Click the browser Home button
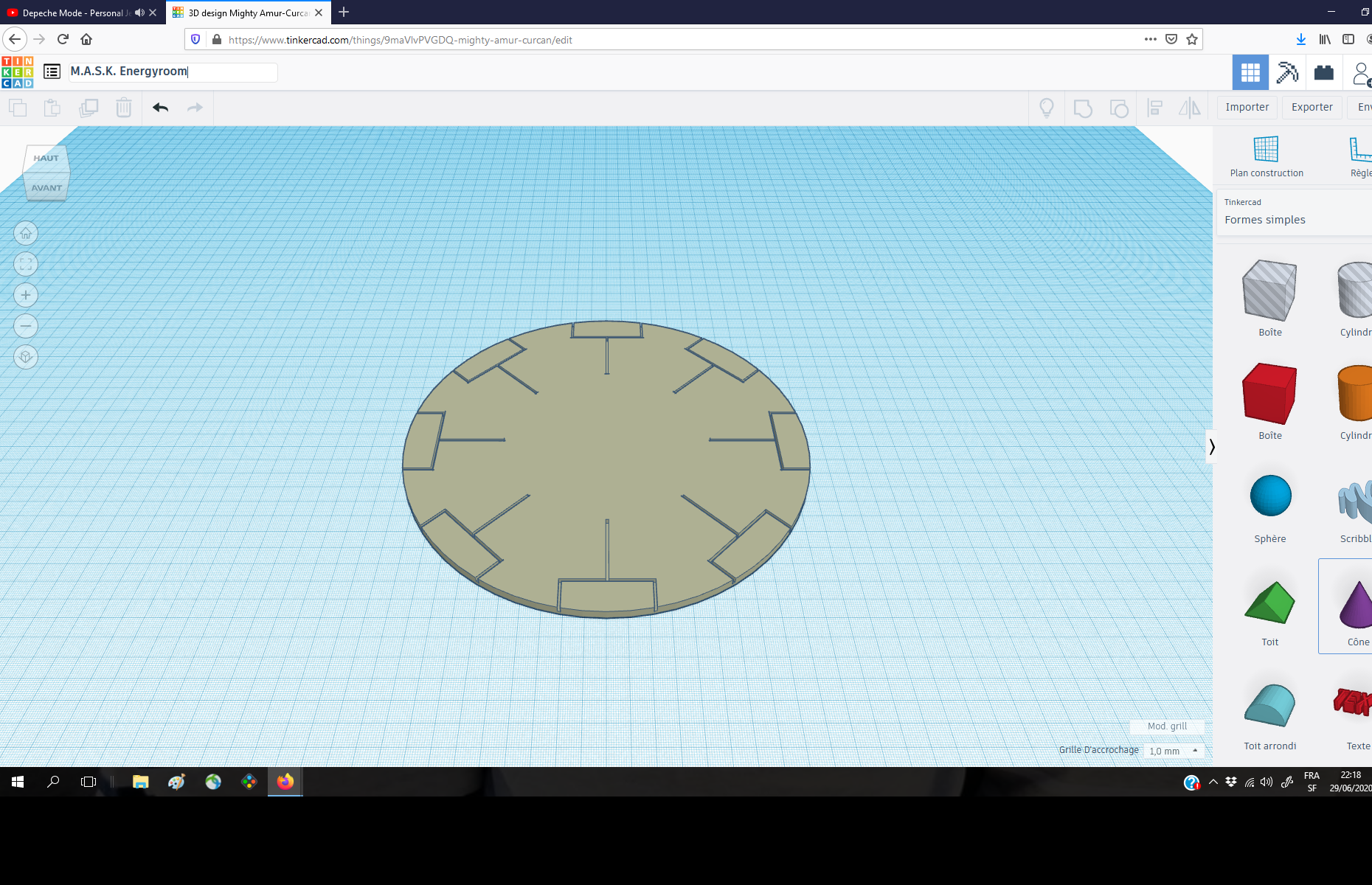The width and height of the screenshot is (1372, 885). pyautogui.click(x=86, y=39)
